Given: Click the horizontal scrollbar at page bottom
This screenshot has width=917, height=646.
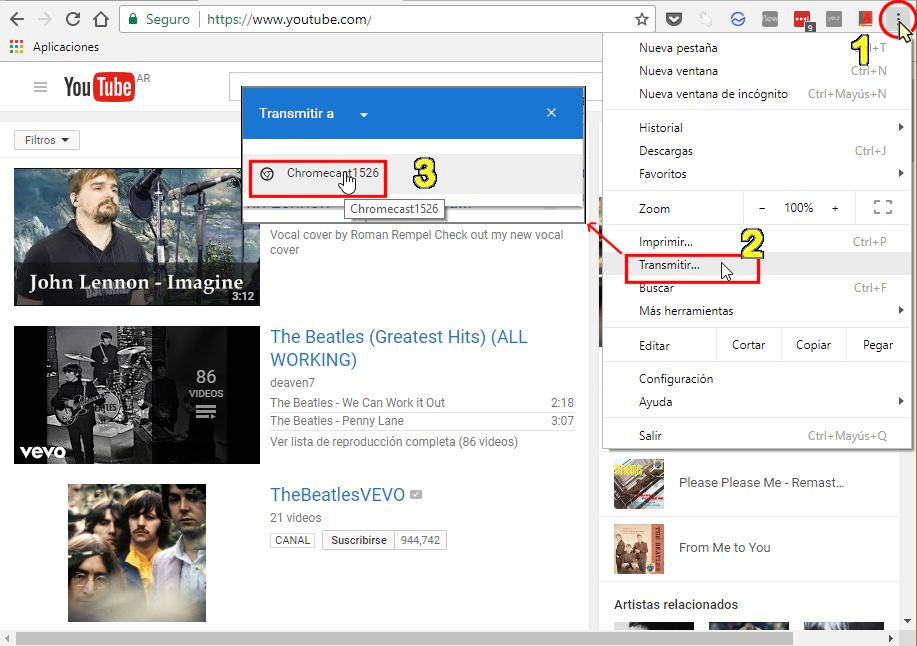Looking at the screenshot, I should point(404,638).
